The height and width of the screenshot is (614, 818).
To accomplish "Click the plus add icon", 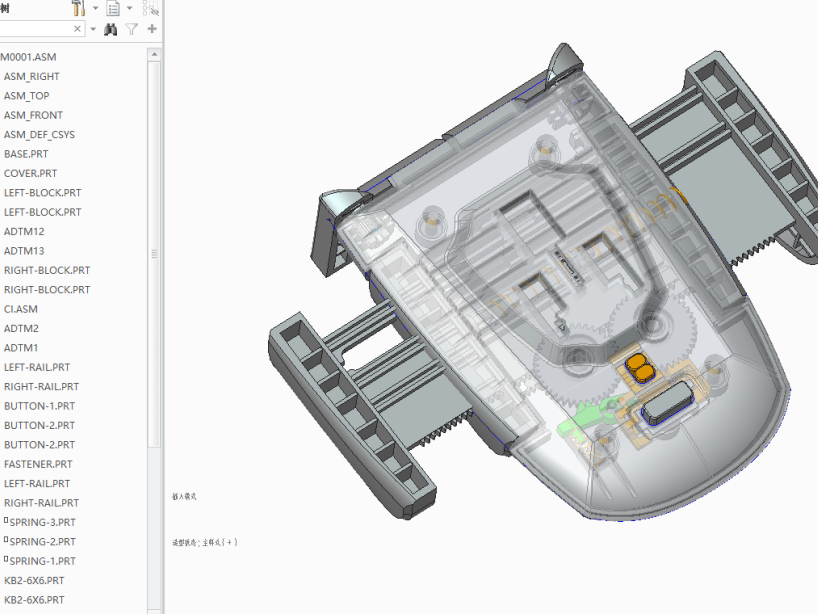I will (x=152, y=30).
